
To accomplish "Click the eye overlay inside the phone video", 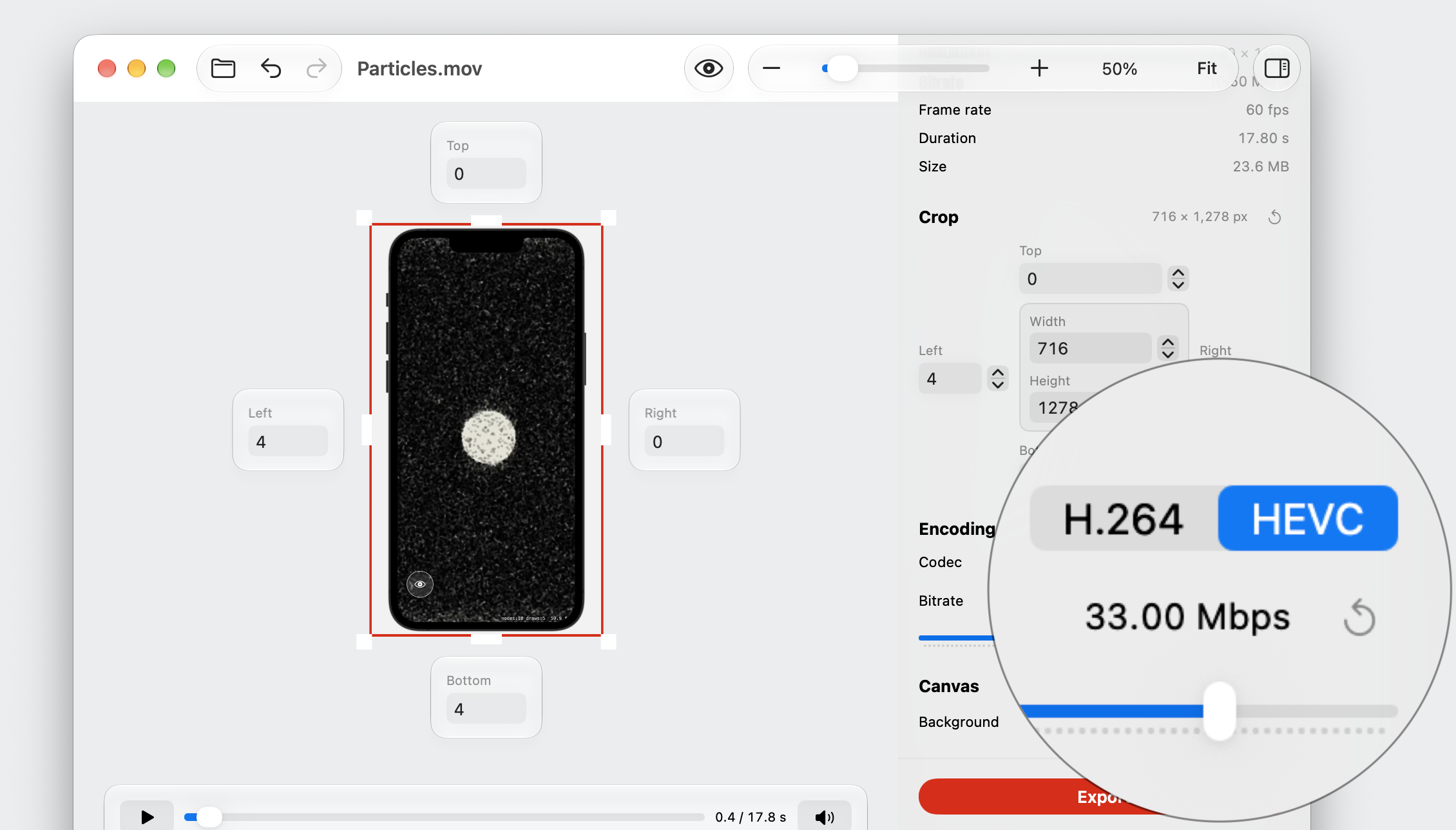I will pyautogui.click(x=420, y=584).
